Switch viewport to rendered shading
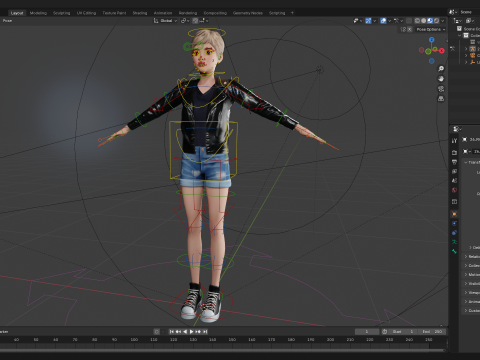480x360 pixels. 436,21
